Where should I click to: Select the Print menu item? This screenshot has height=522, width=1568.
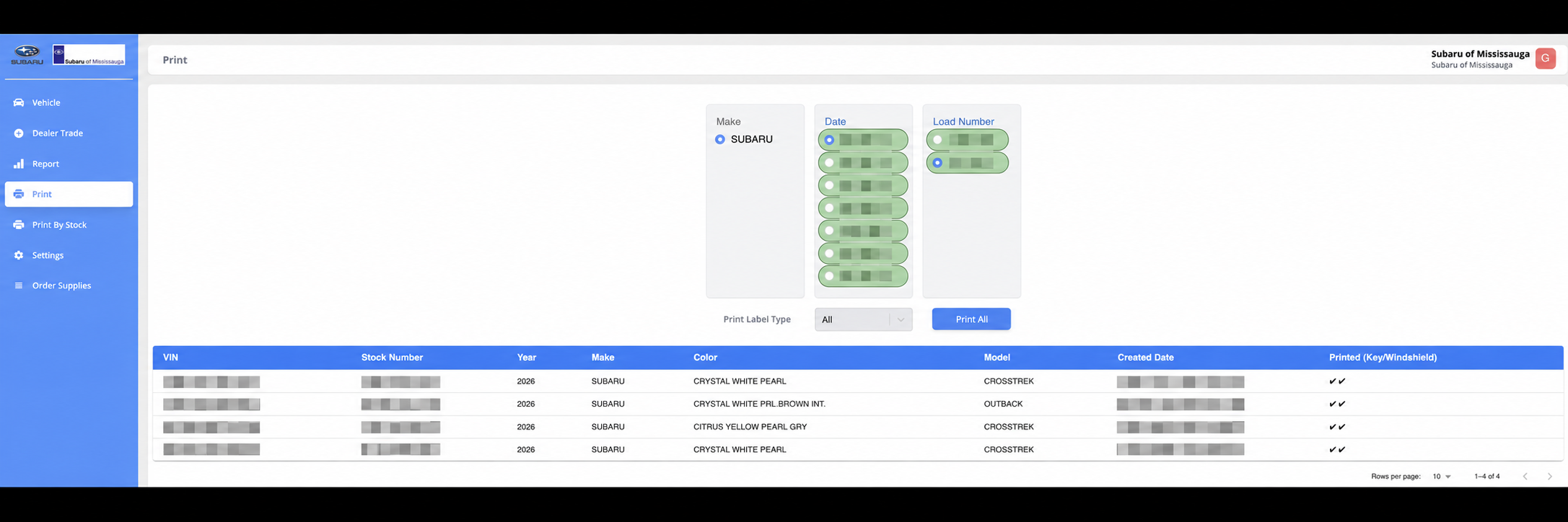[69, 194]
